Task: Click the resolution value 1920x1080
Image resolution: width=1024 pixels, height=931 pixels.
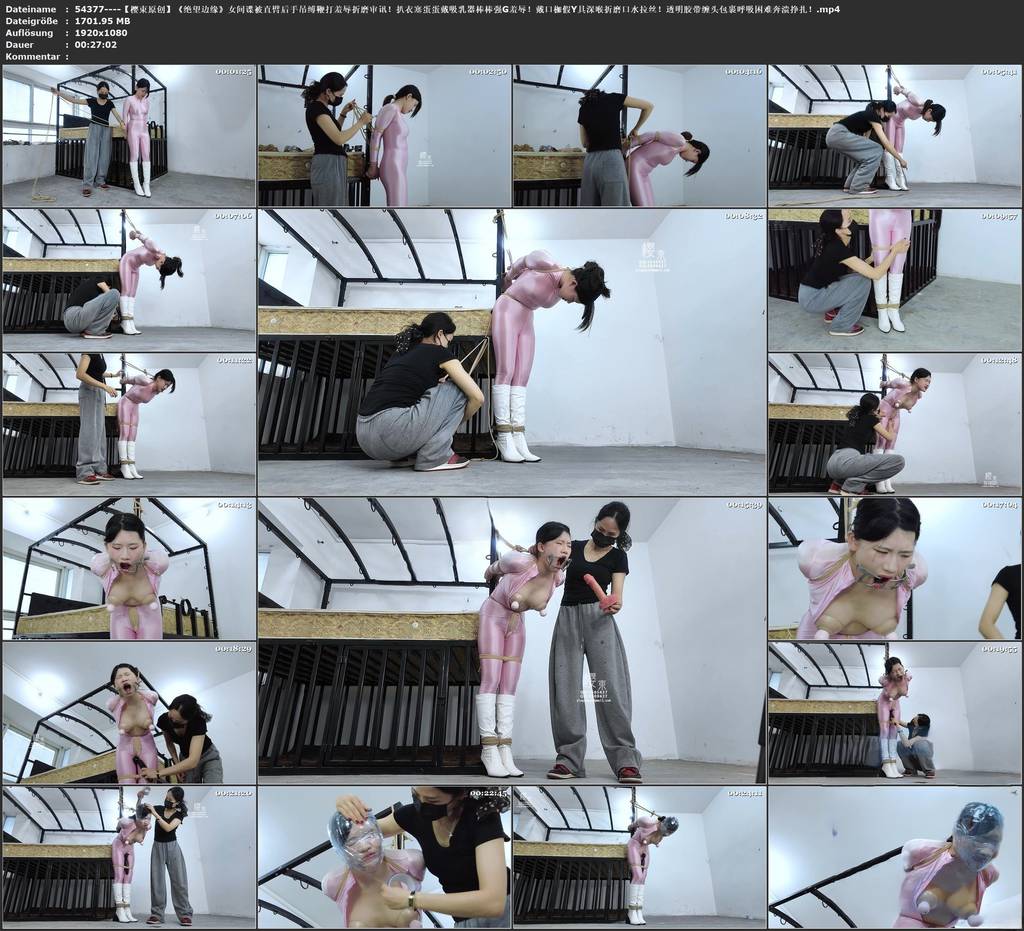Action: [x=101, y=33]
